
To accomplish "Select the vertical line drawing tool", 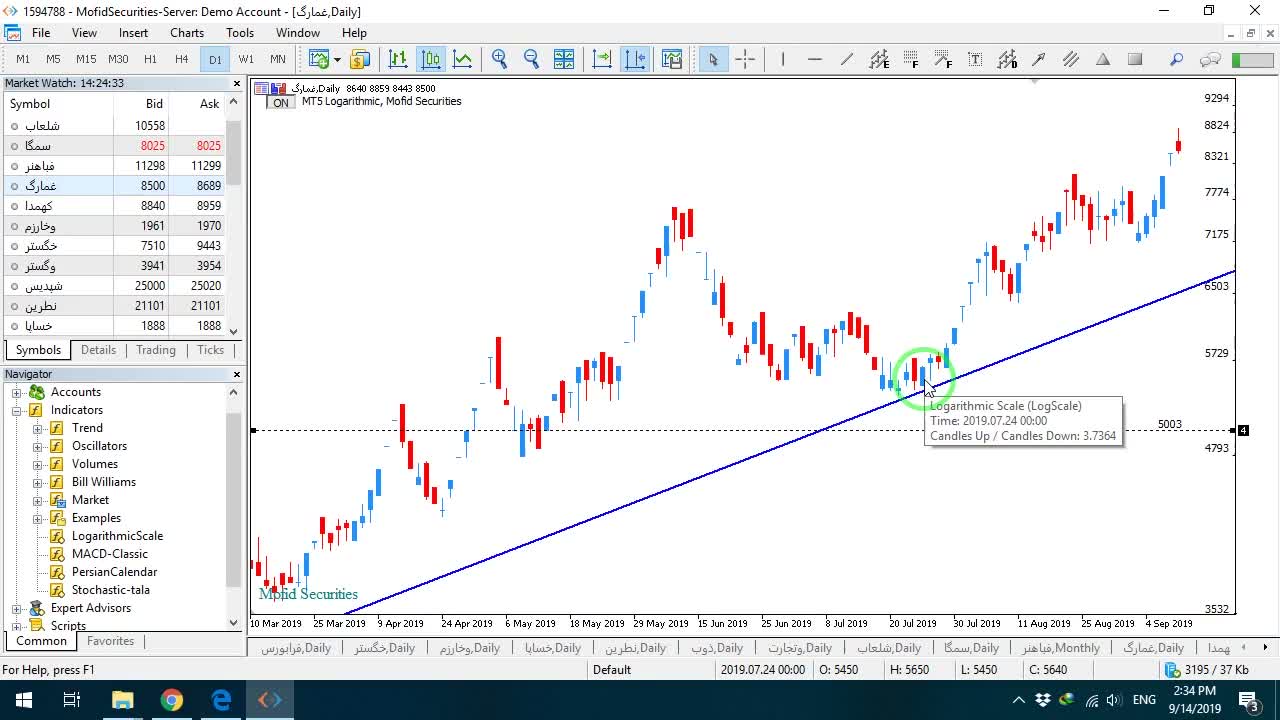I will tap(783, 59).
